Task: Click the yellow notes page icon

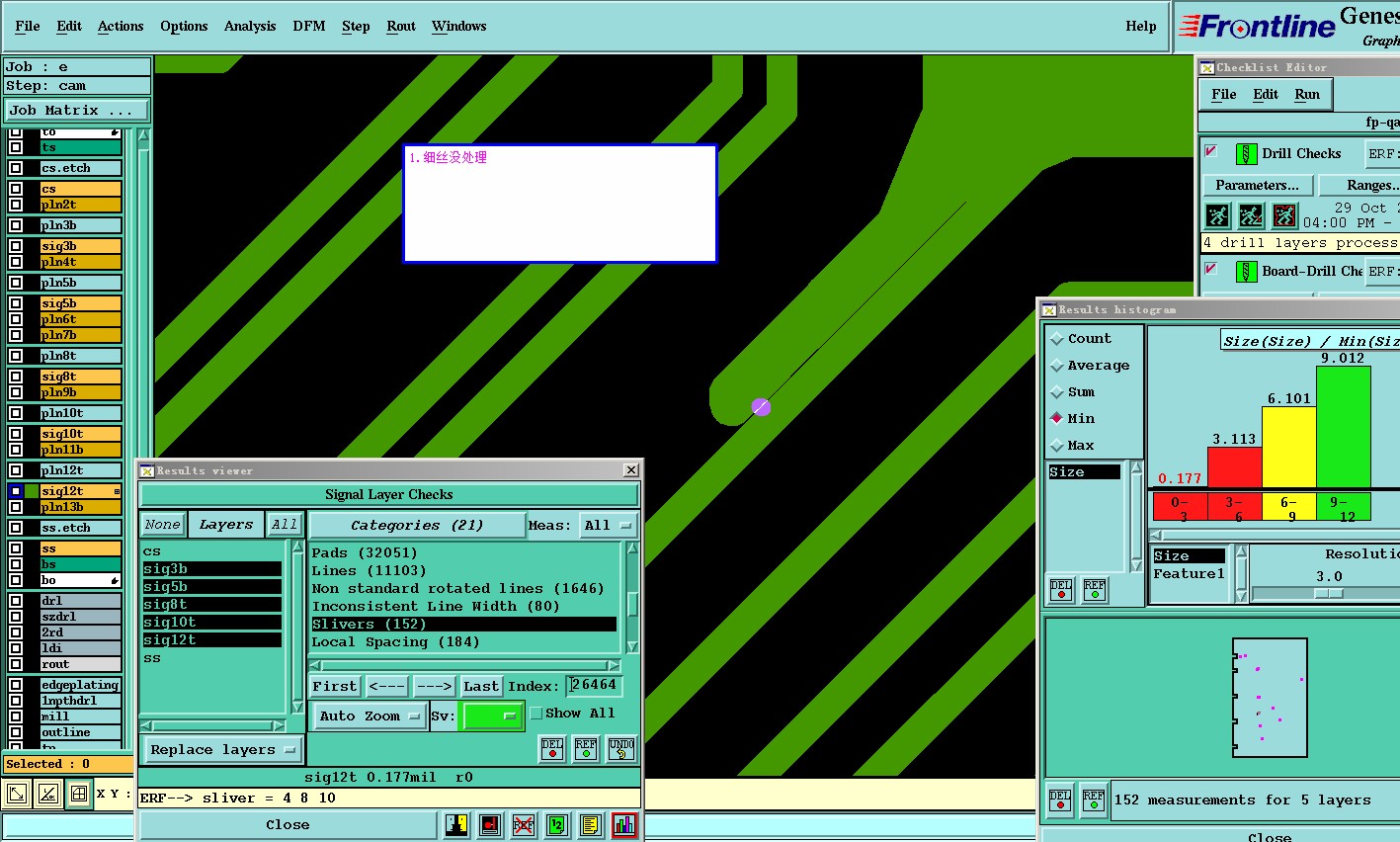Action: point(591,824)
